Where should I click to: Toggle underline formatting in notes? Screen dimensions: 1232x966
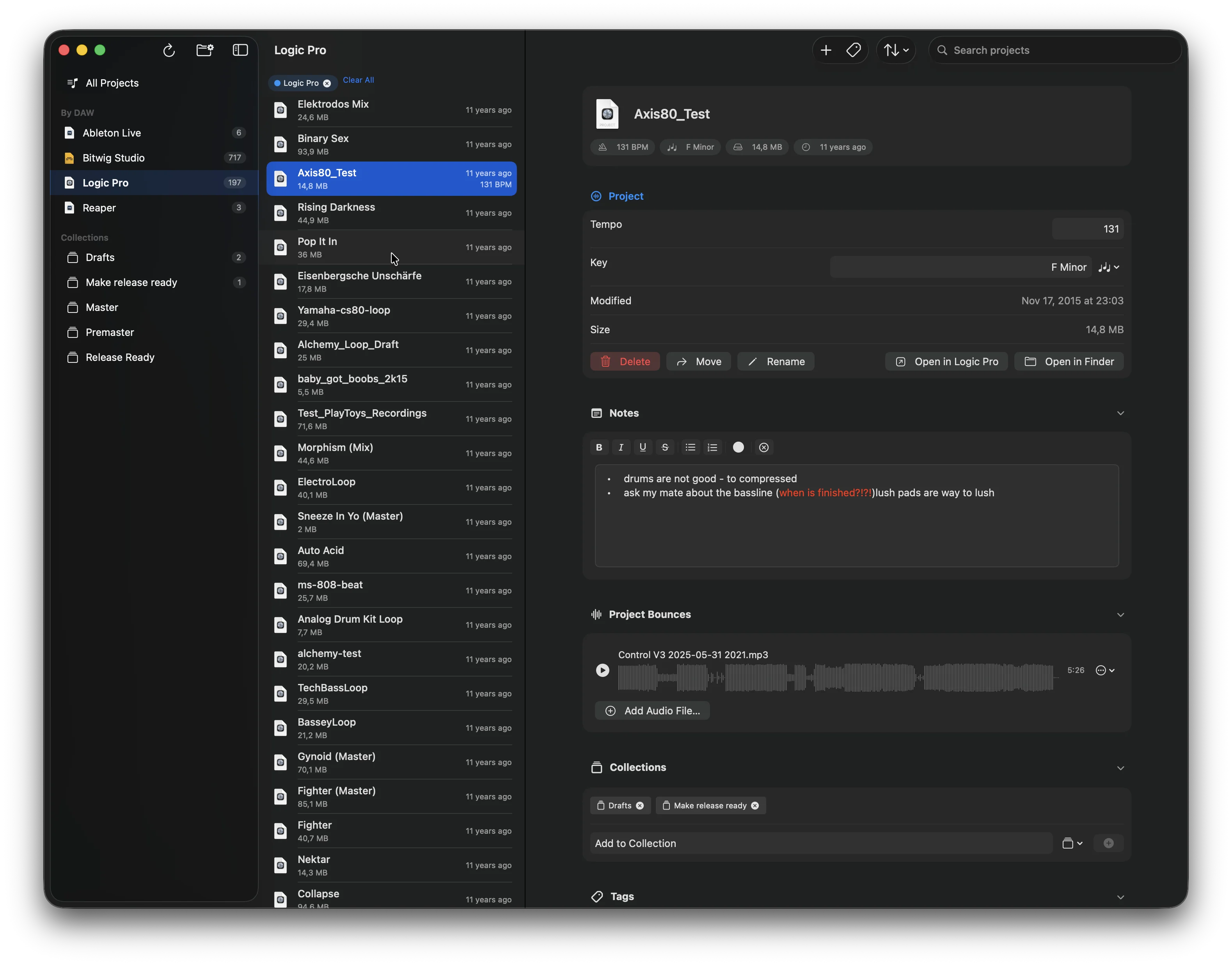[x=643, y=447]
